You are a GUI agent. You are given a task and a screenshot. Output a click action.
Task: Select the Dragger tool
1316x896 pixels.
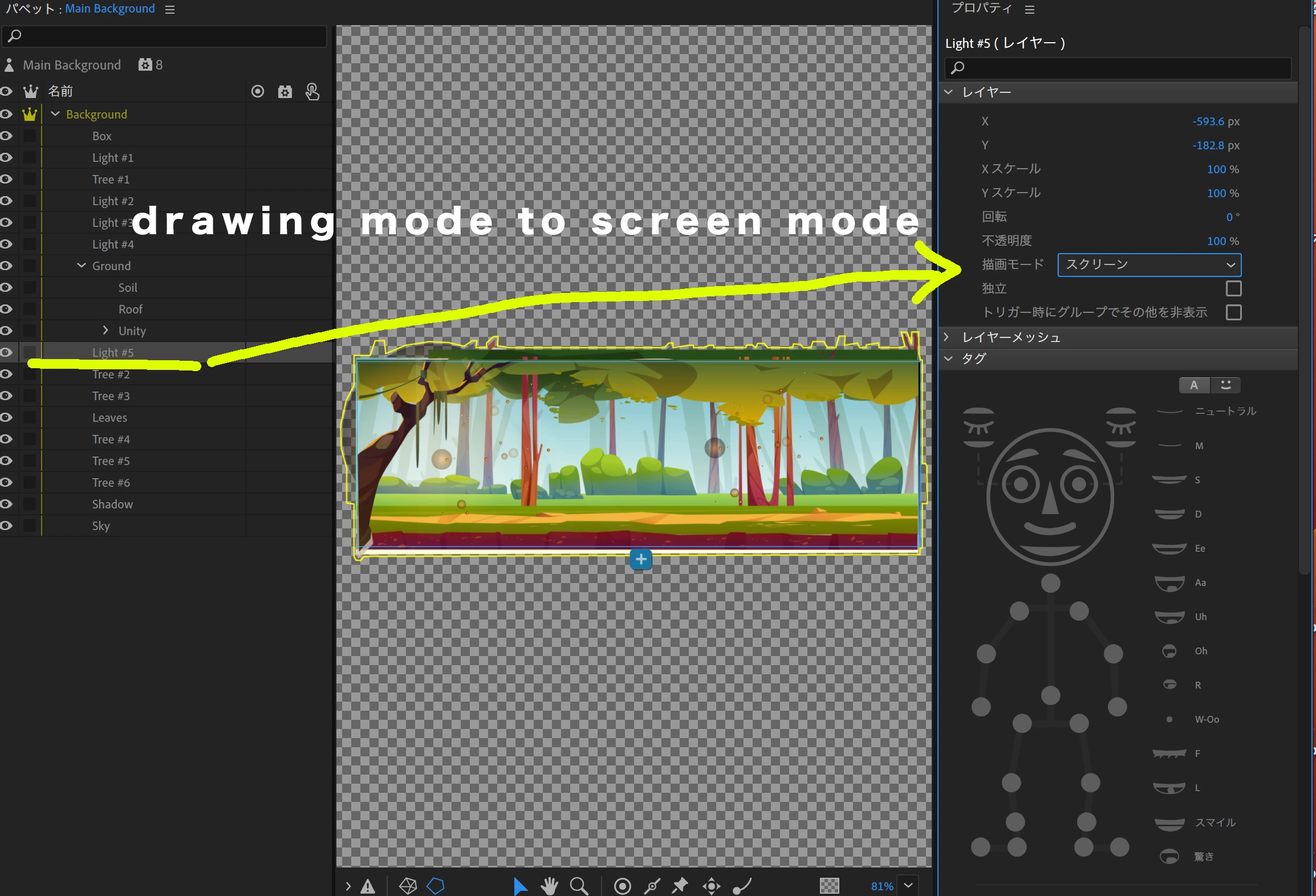(711, 886)
